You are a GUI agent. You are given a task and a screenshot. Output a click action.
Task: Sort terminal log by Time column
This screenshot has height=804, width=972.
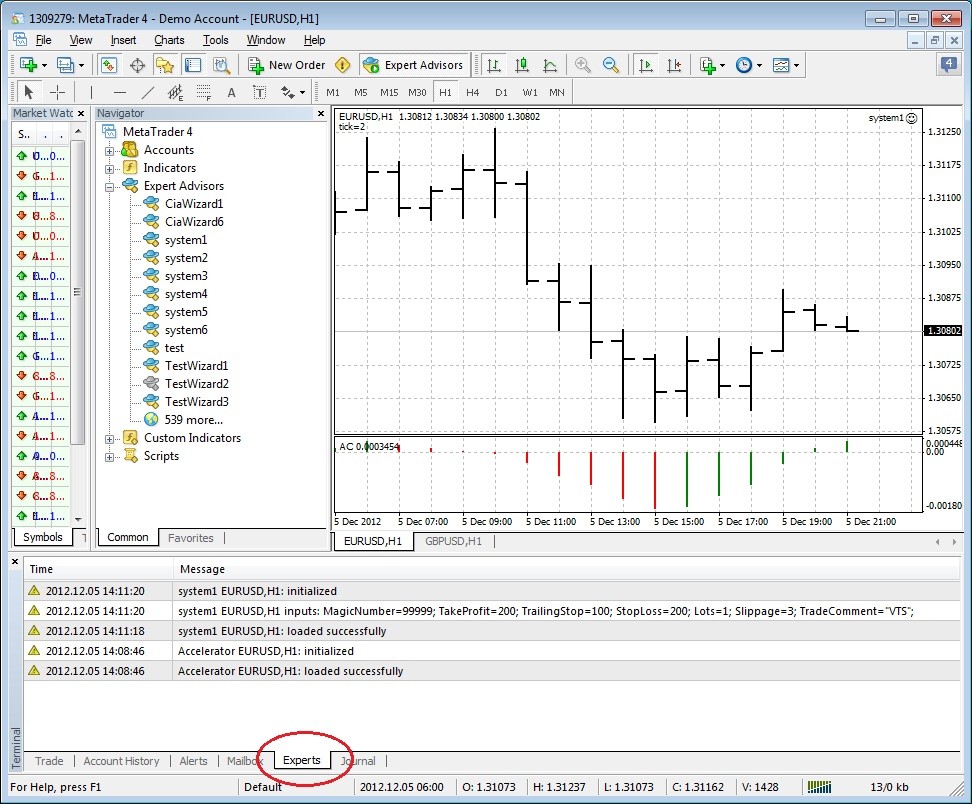coord(98,569)
